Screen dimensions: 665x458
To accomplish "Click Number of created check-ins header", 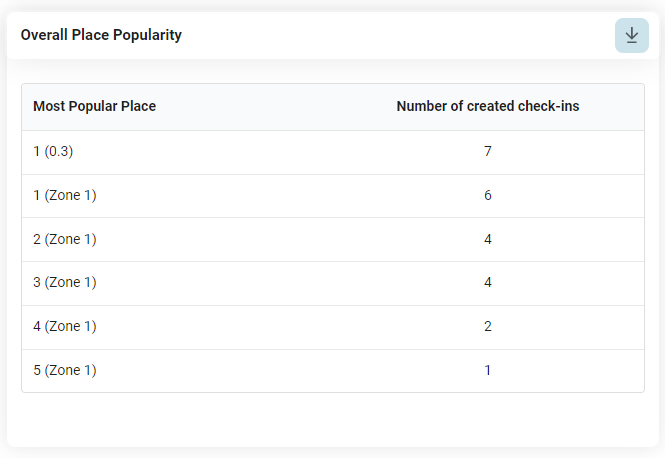I will click(x=488, y=106).
